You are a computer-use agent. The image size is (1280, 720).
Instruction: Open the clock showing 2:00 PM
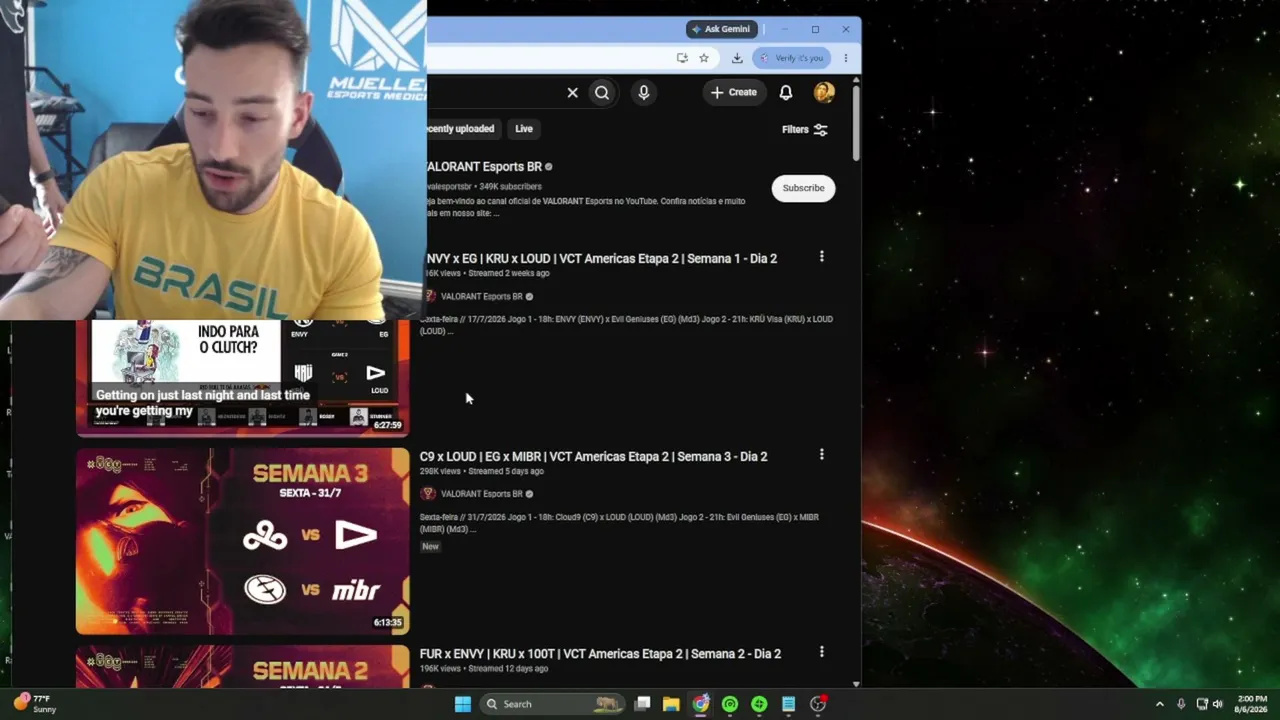click(x=1252, y=704)
